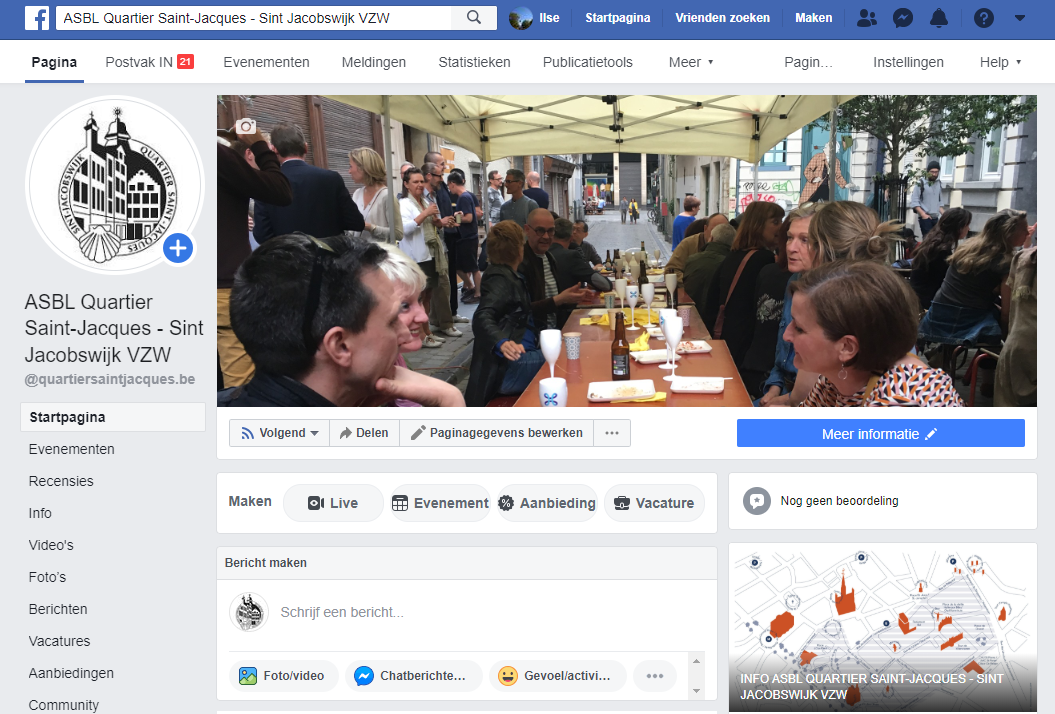This screenshot has height=714, width=1055.
Task: Click the Delen button
Action: 364,433
